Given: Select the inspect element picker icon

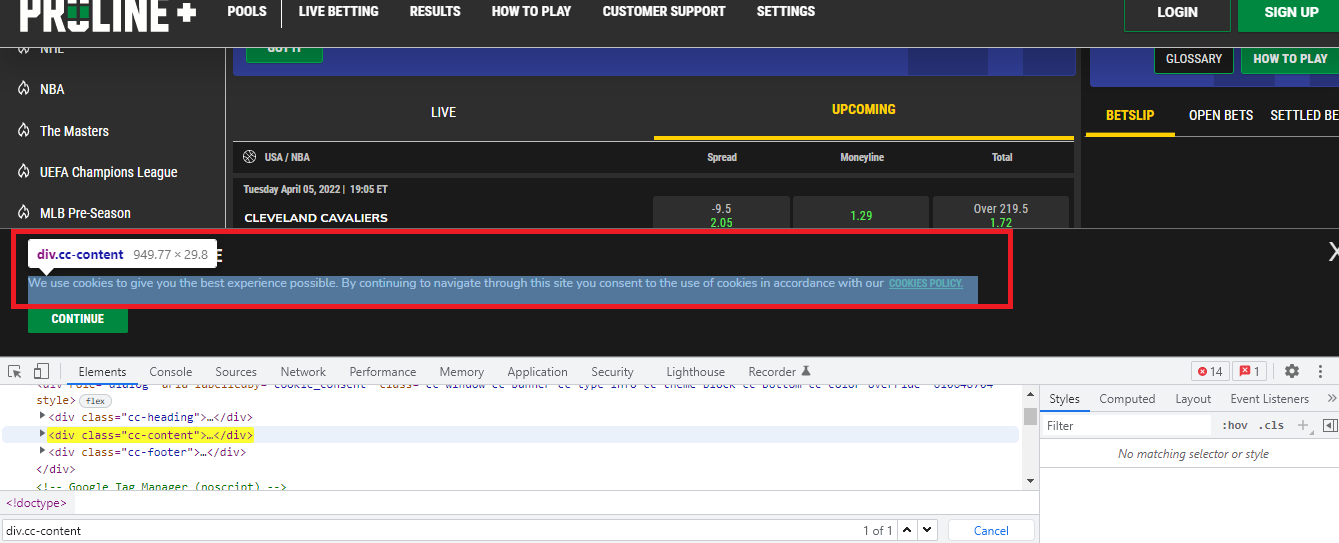Looking at the screenshot, I should [x=15, y=371].
